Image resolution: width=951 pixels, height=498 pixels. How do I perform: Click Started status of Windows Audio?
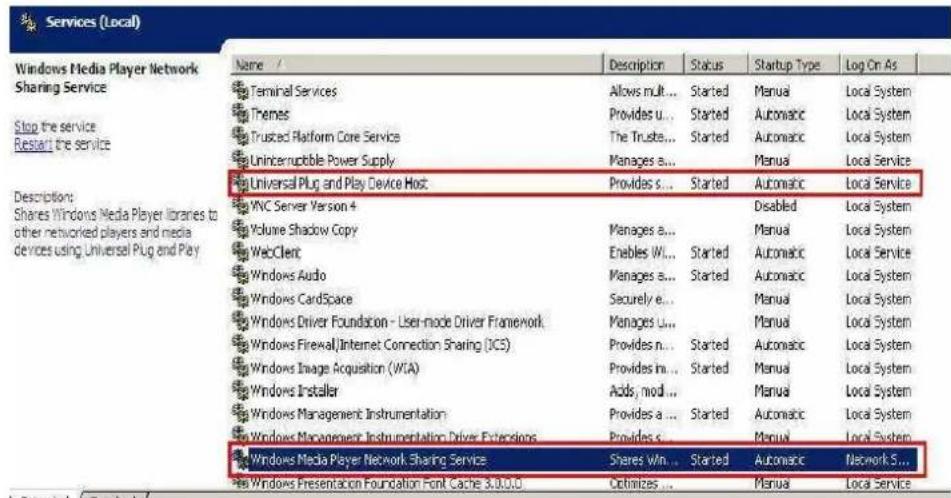tap(709, 275)
